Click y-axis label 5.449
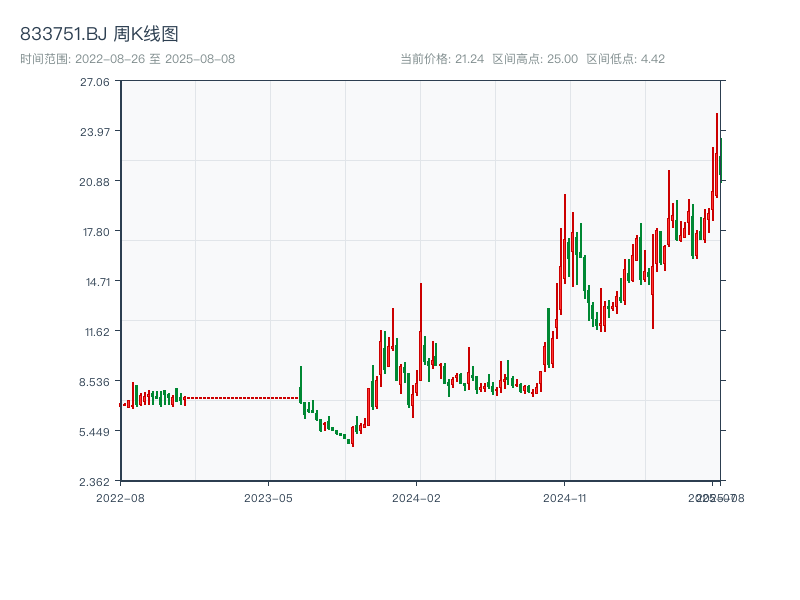800x600 pixels. click(x=94, y=432)
